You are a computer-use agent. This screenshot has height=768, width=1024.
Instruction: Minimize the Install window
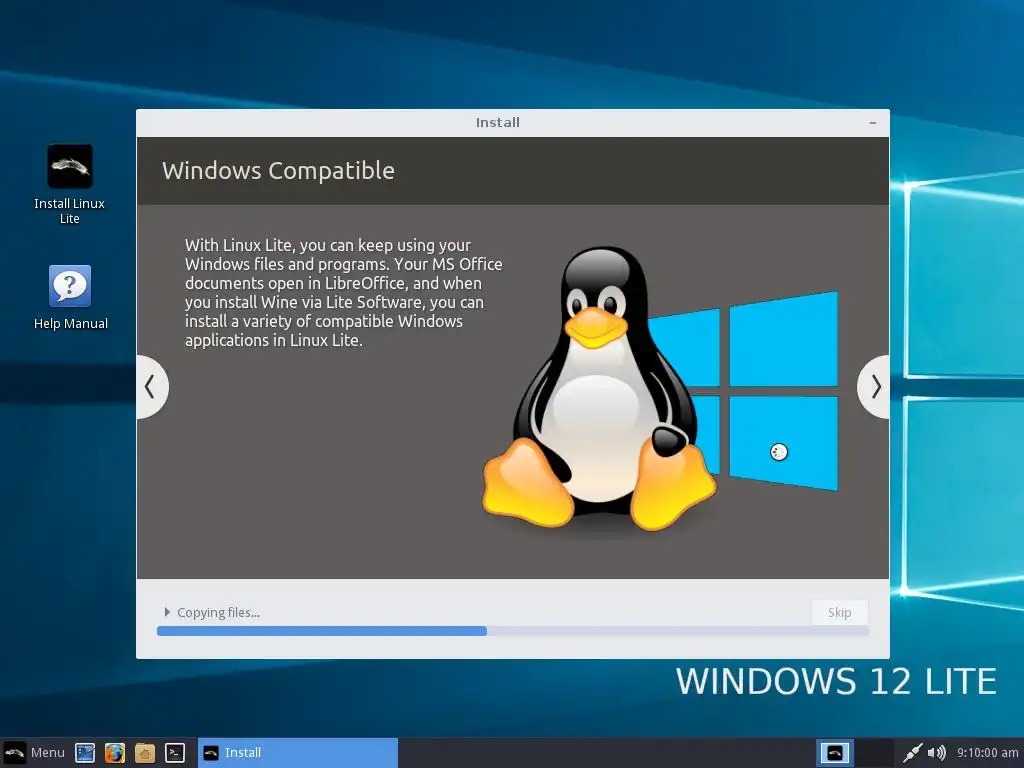click(x=872, y=123)
